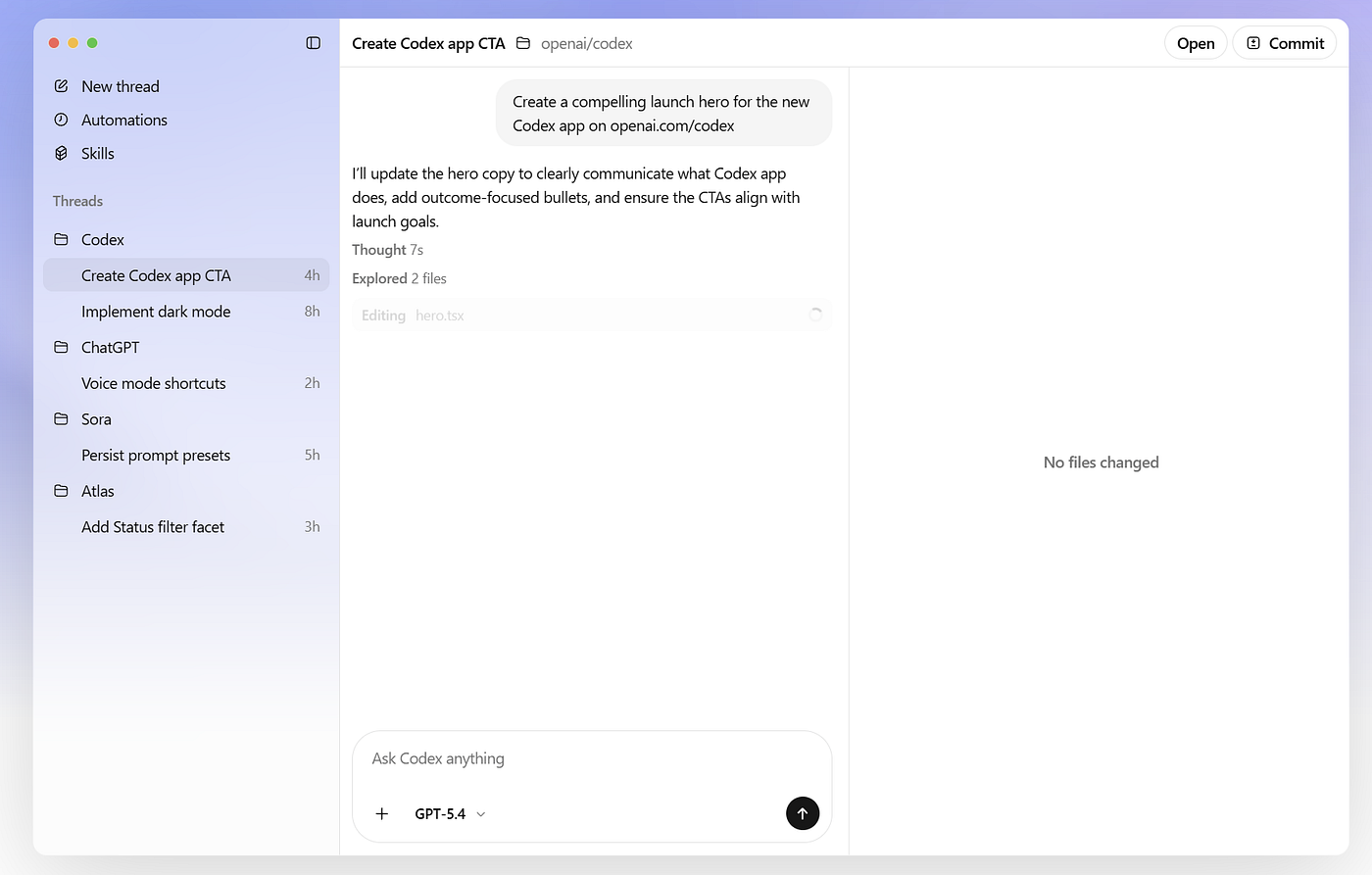This screenshot has height=875, width=1372.
Task: Expand the Explored 2 files step
Action: pyautogui.click(x=399, y=278)
